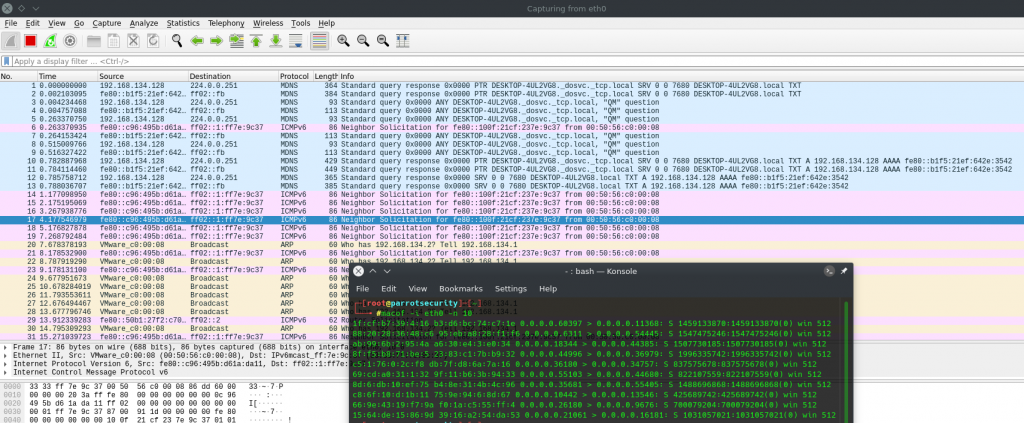Expand Internet Control Message Protocol v6 row

pyautogui.click(x=6, y=372)
